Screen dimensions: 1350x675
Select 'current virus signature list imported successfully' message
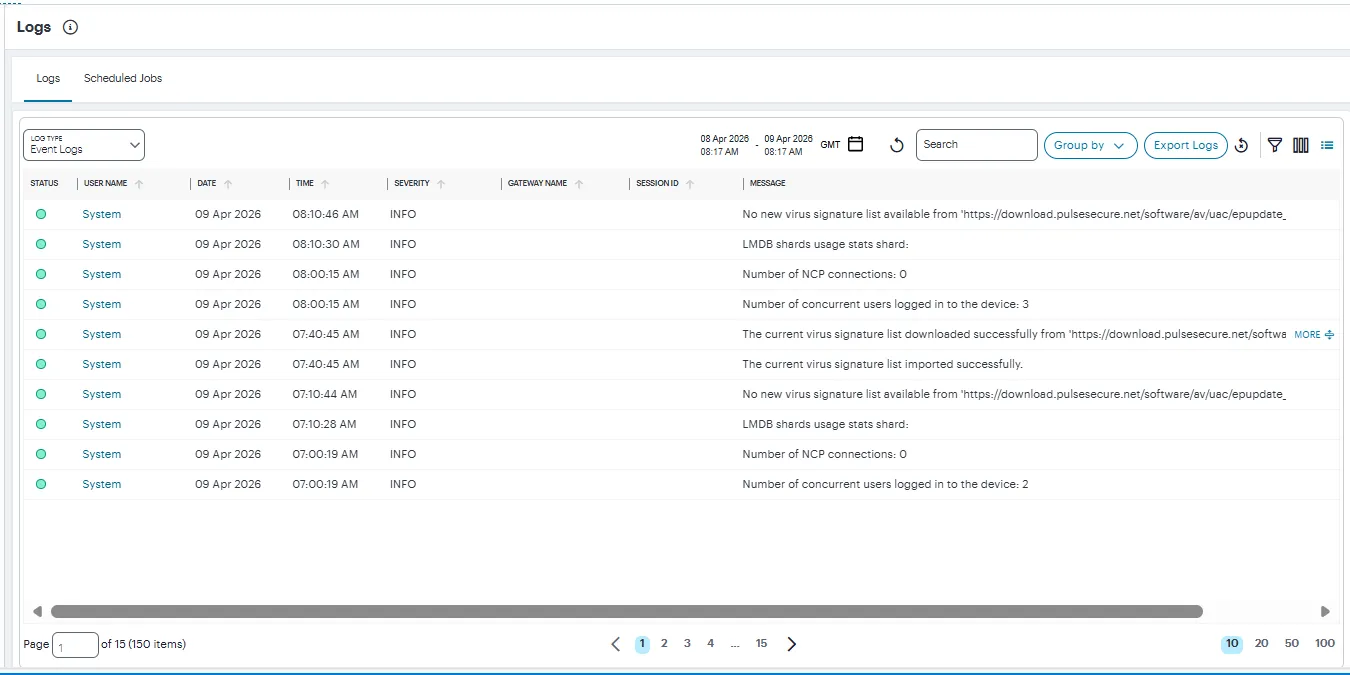882,364
